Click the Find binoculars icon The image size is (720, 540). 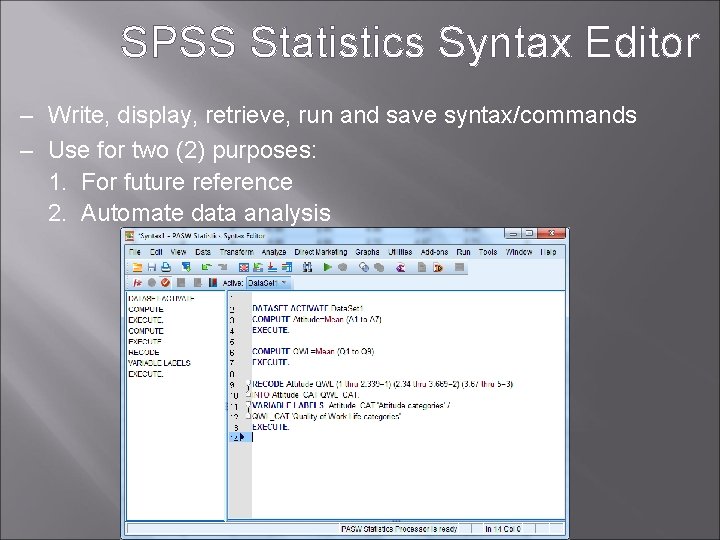click(x=307, y=267)
